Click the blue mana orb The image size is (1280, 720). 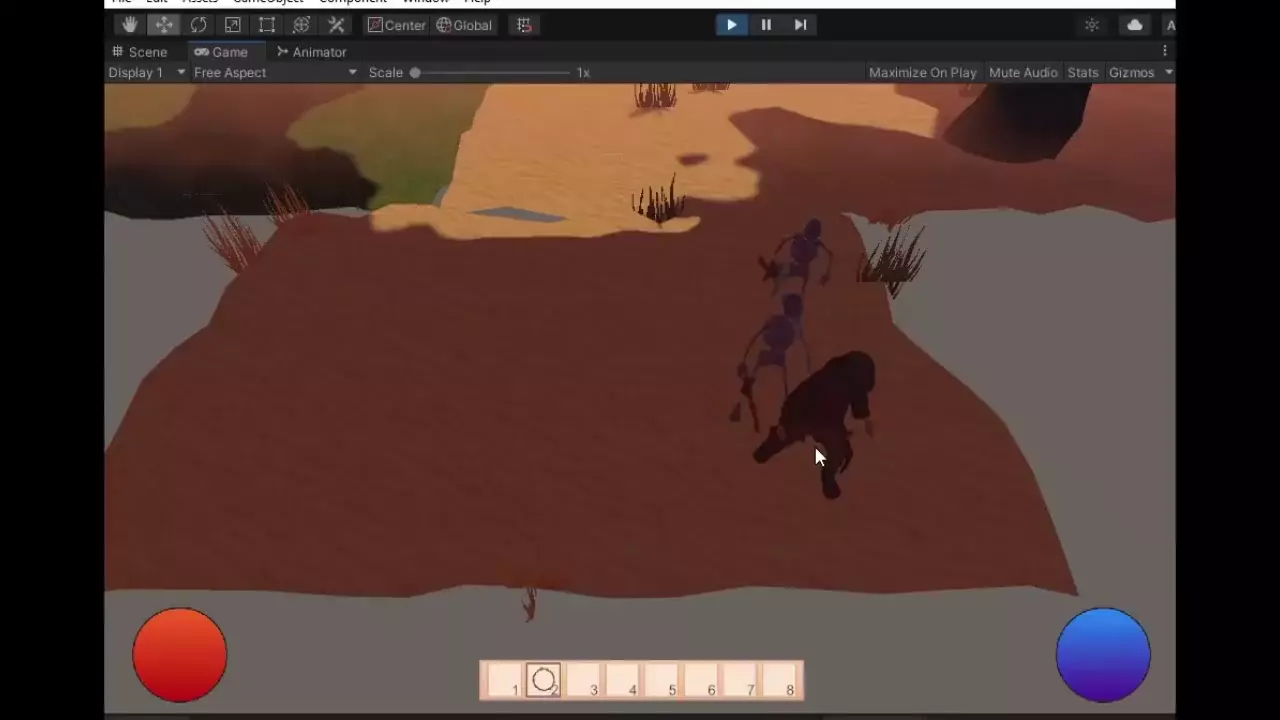tap(1103, 655)
